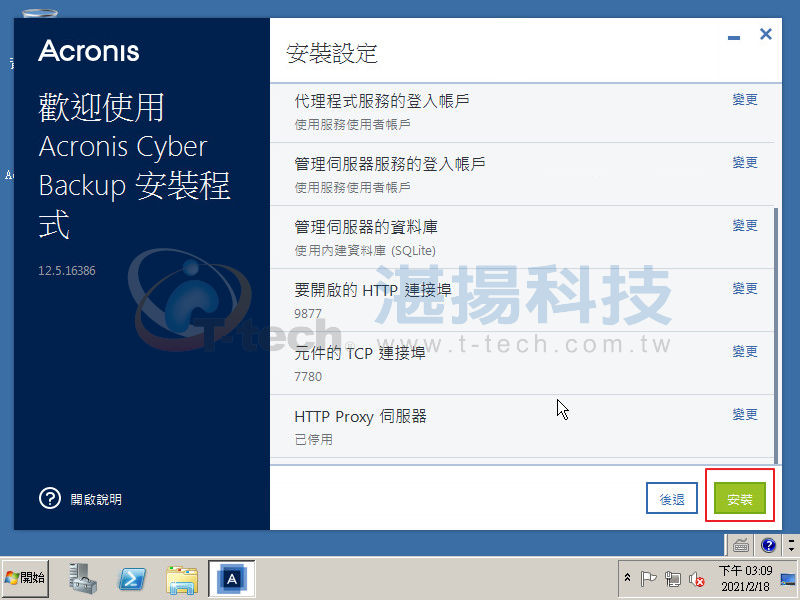Open Server Manager from taskbar
Image resolution: width=800 pixels, height=600 pixels.
83,579
